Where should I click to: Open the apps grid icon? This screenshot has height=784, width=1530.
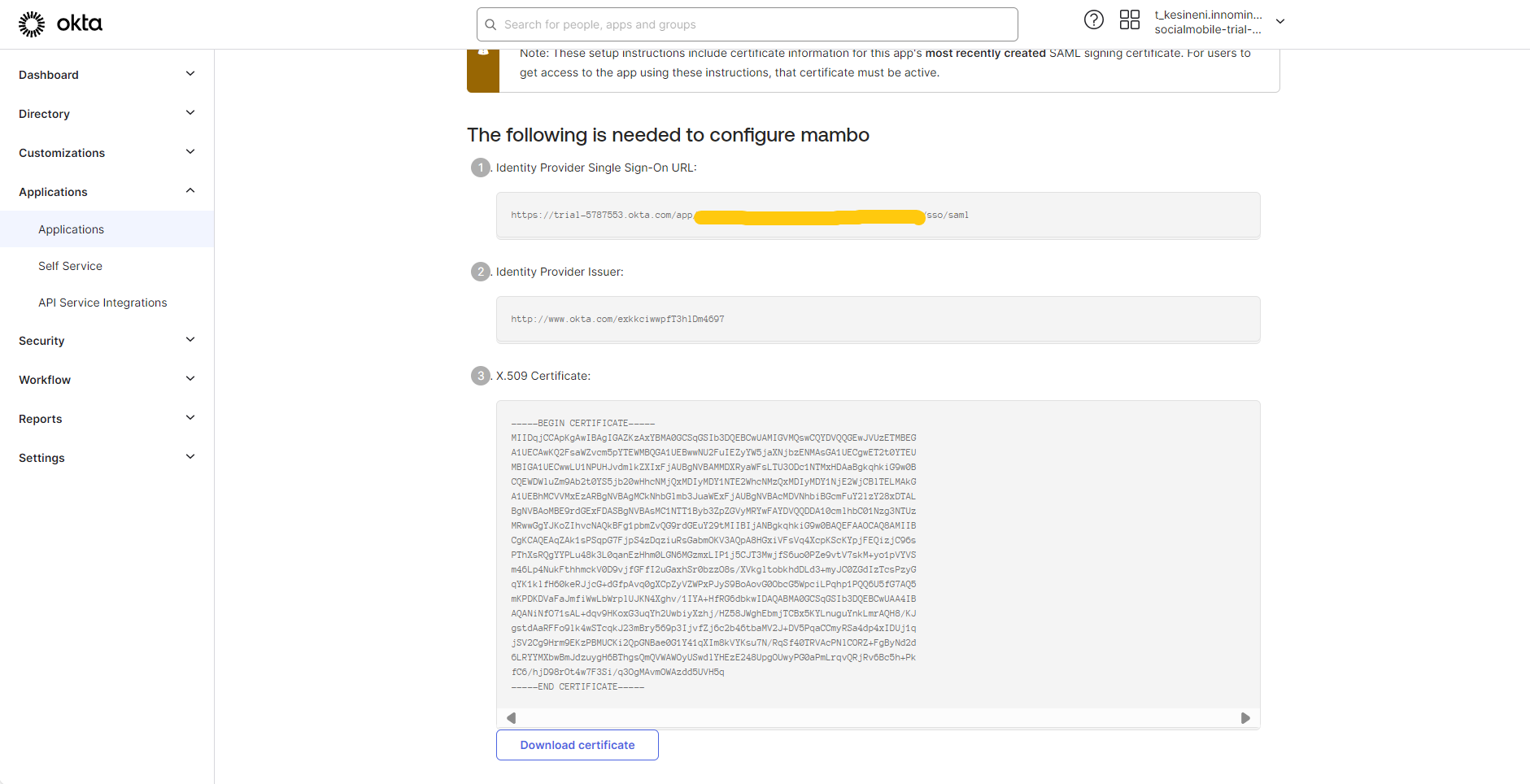(1130, 20)
